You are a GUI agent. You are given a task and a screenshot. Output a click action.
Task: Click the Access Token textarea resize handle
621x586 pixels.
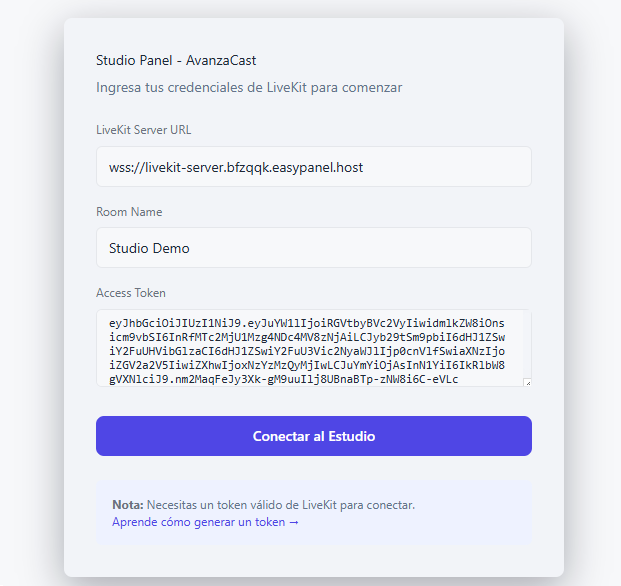click(x=527, y=382)
